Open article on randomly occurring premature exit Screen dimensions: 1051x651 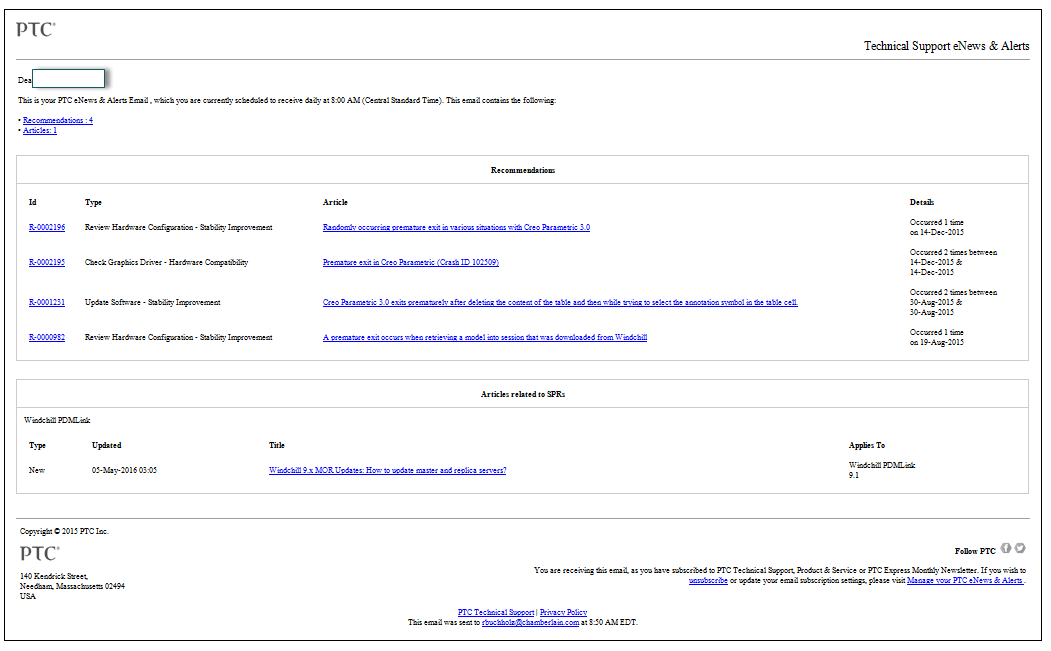[456, 227]
